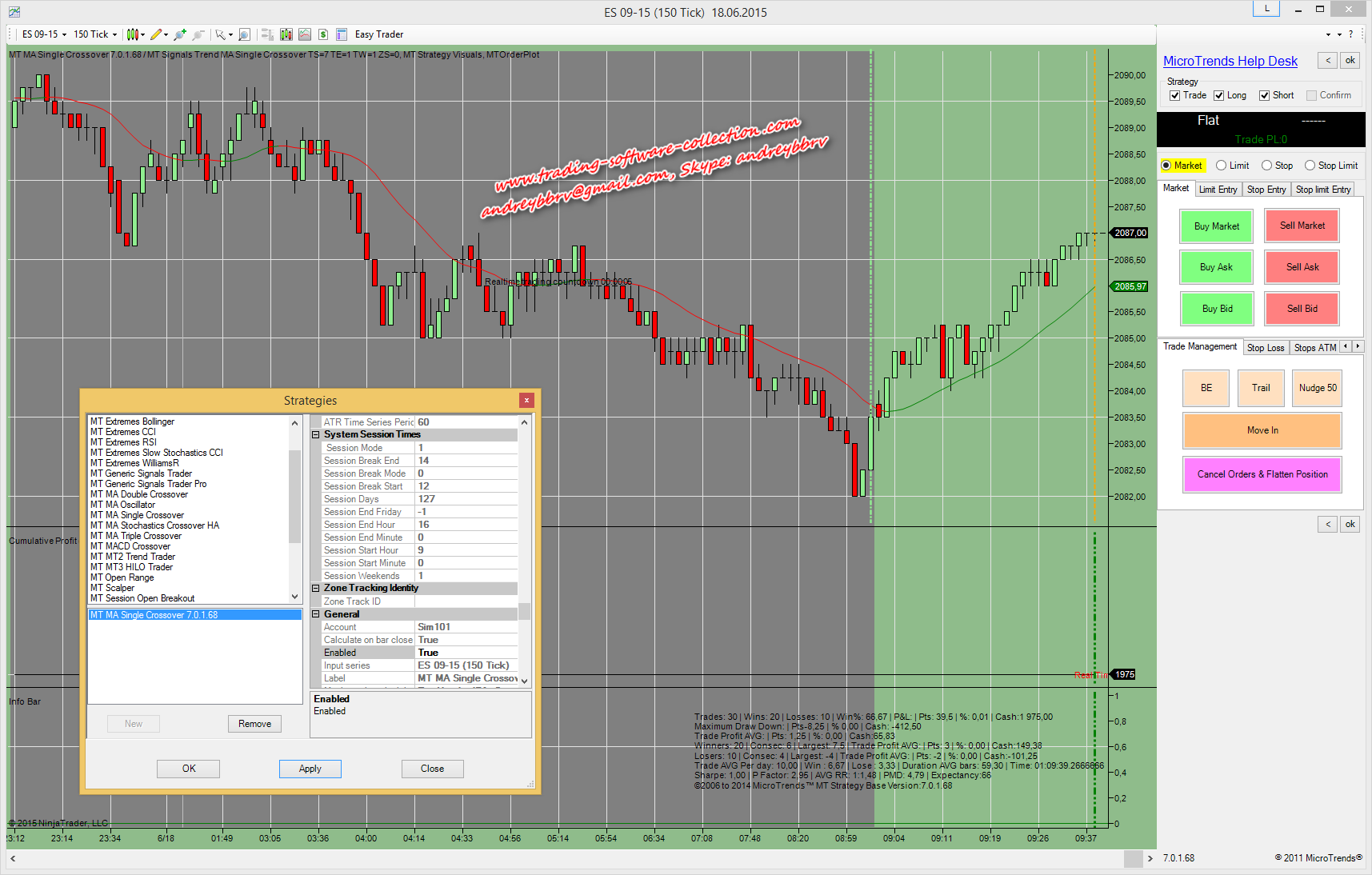Open the MicroTrends Help Desk link
Screen dimensions: 1372x875
[x=1230, y=62]
